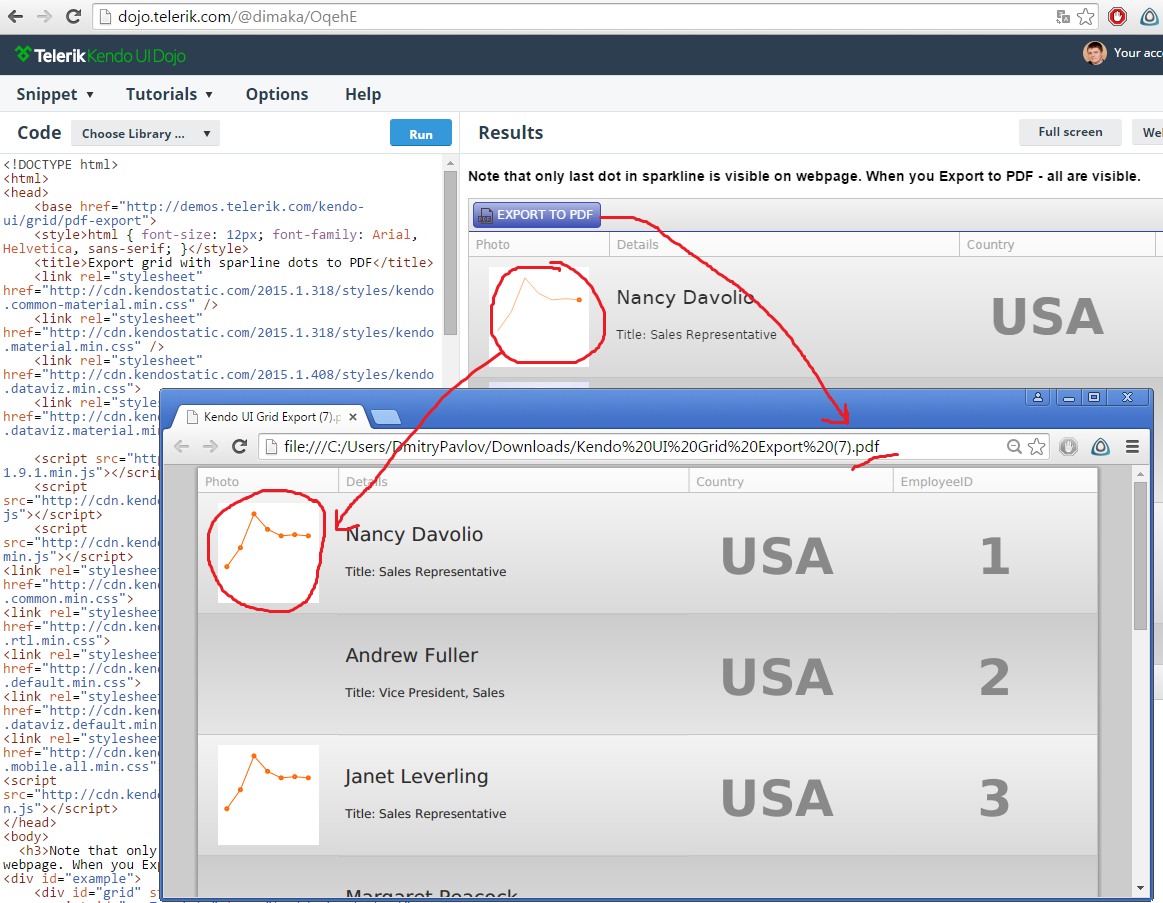Viewport: 1163px width, 903px height.
Task: Reload the dojo.telerik.com page
Action: tap(73, 16)
